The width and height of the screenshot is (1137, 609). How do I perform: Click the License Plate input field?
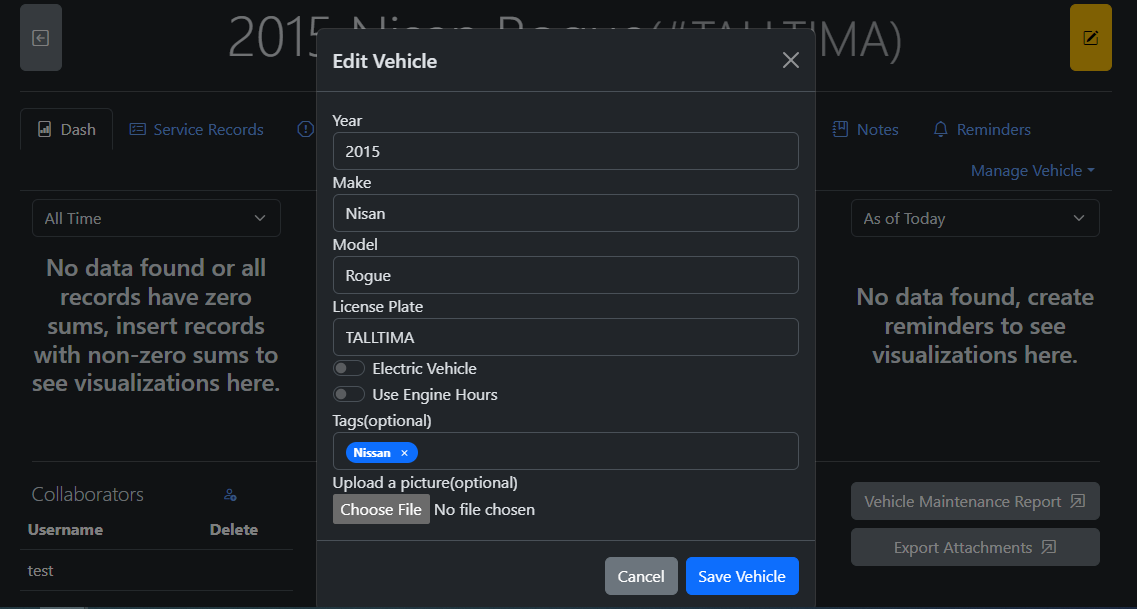pyautogui.click(x=565, y=337)
